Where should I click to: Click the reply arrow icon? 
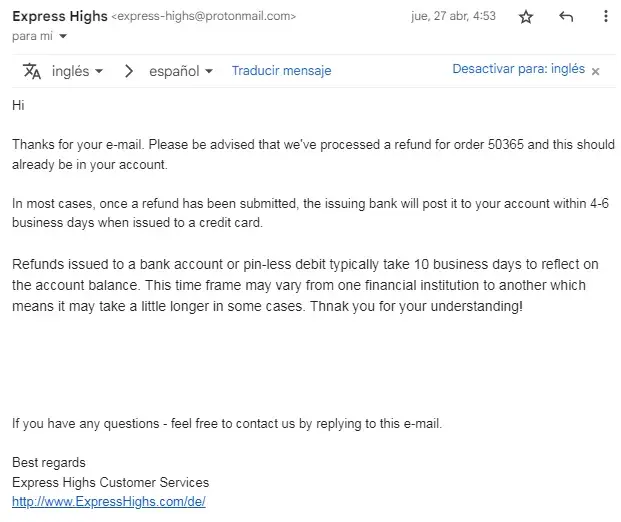pyautogui.click(x=566, y=17)
